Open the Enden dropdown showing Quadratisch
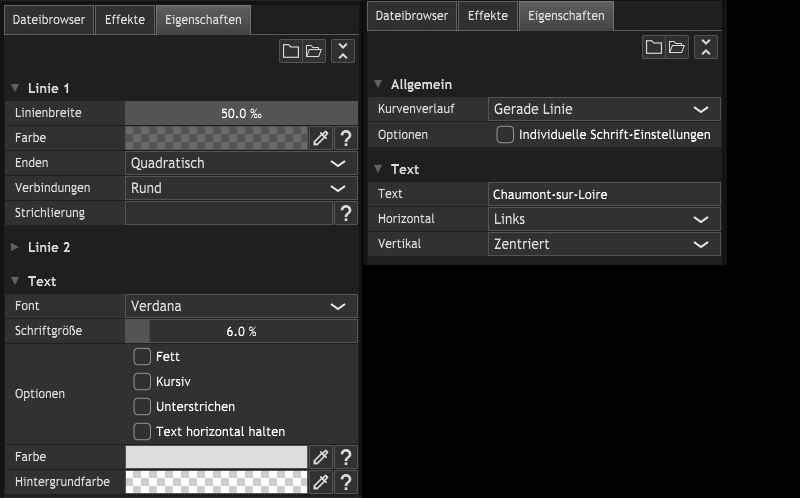The height and width of the screenshot is (498, 800). click(x=241, y=163)
